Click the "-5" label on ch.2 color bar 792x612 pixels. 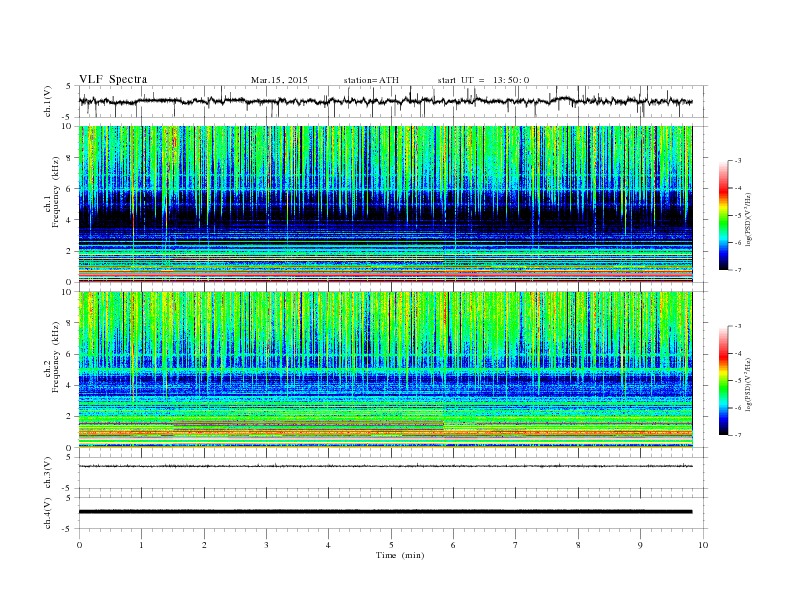pyautogui.click(x=738, y=381)
